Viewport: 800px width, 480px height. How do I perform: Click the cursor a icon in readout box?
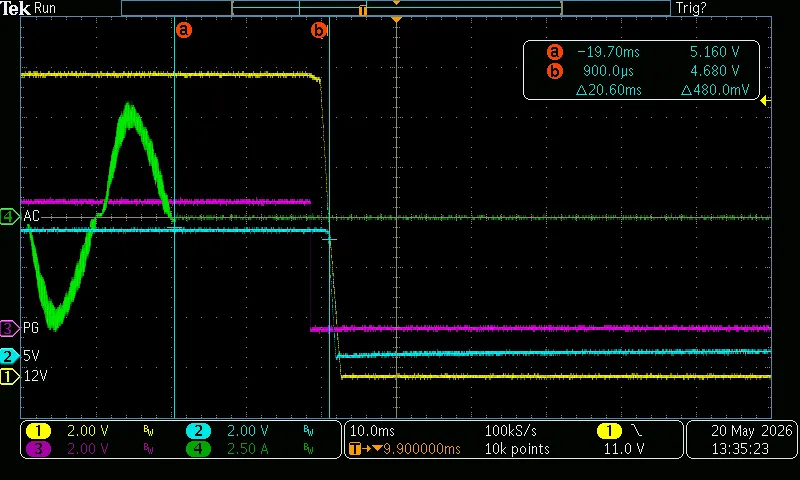click(x=555, y=52)
